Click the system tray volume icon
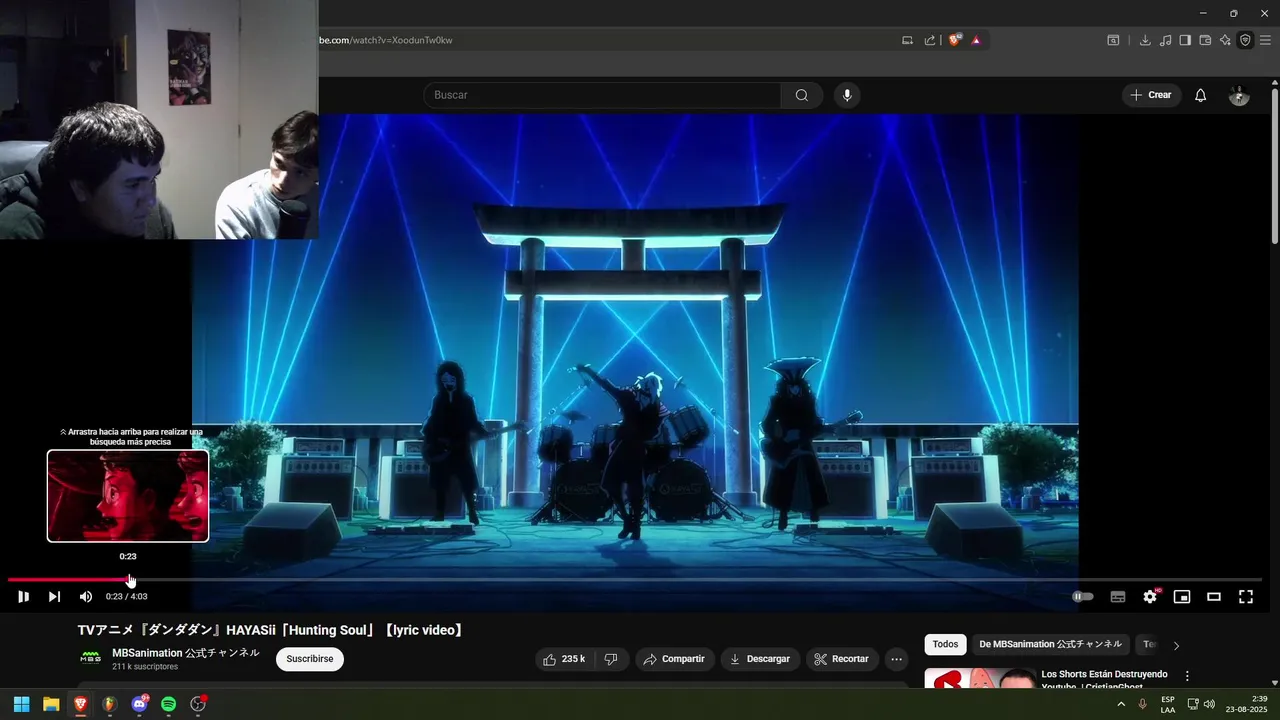Viewport: 1280px width, 720px height. click(1209, 704)
